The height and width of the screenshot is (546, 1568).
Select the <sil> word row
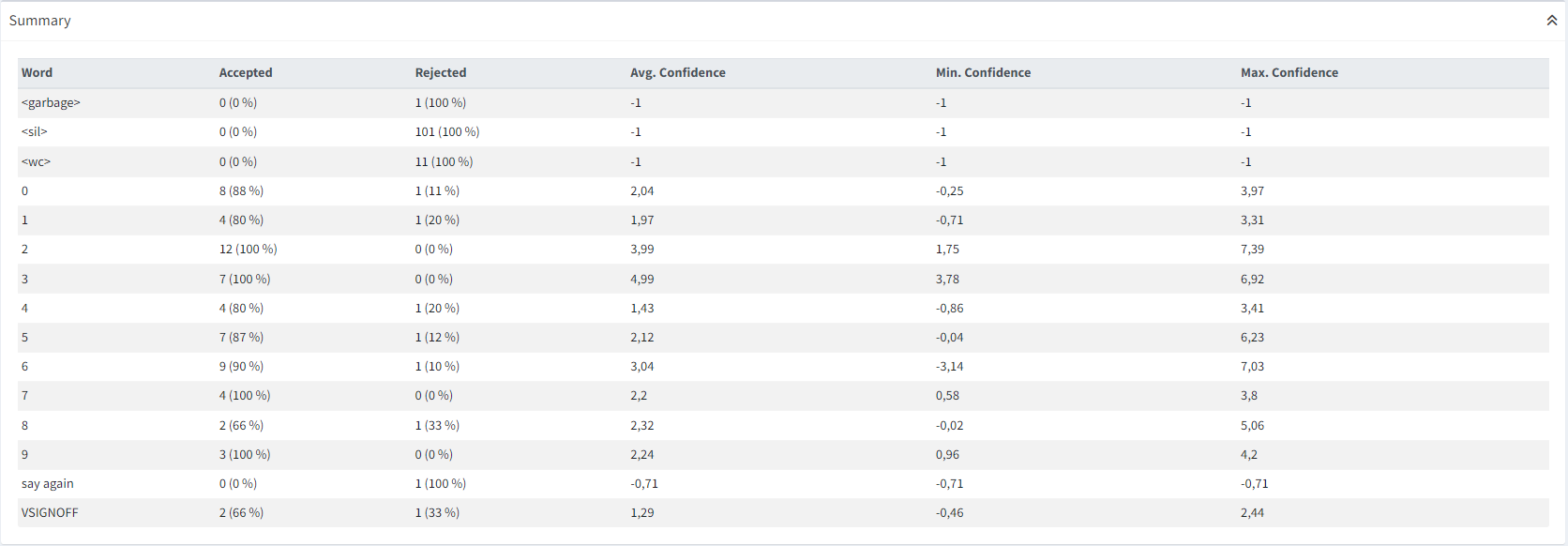pyautogui.click(x=783, y=132)
